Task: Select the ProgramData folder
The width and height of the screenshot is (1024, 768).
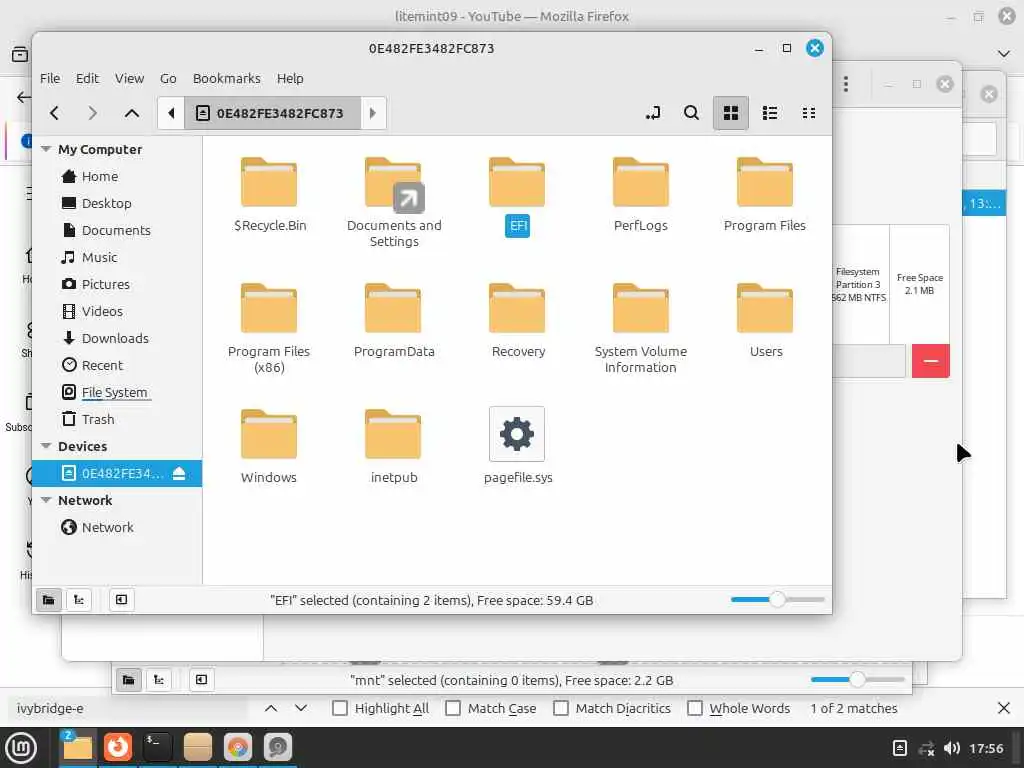Action: pyautogui.click(x=393, y=308)
